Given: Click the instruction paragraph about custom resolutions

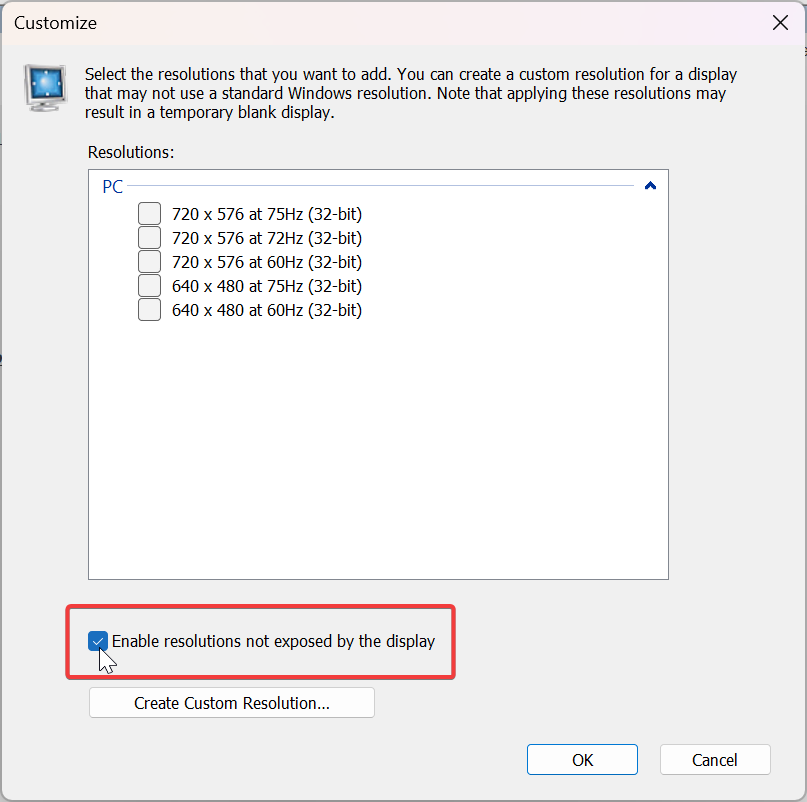Looking at the screenshot, I should [x=411, y=93].
